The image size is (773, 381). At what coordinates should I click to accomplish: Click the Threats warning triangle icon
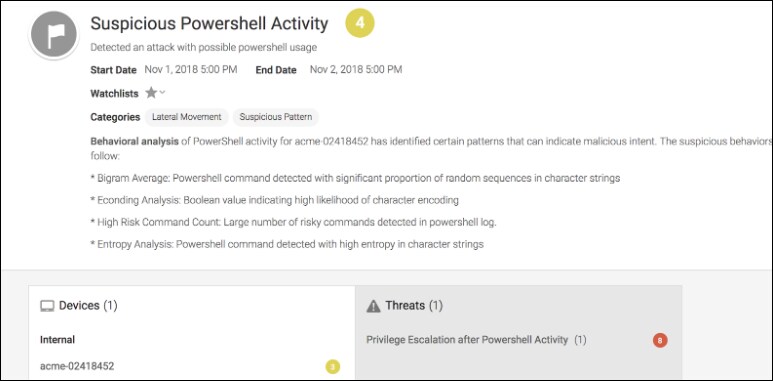pos(374,307)
